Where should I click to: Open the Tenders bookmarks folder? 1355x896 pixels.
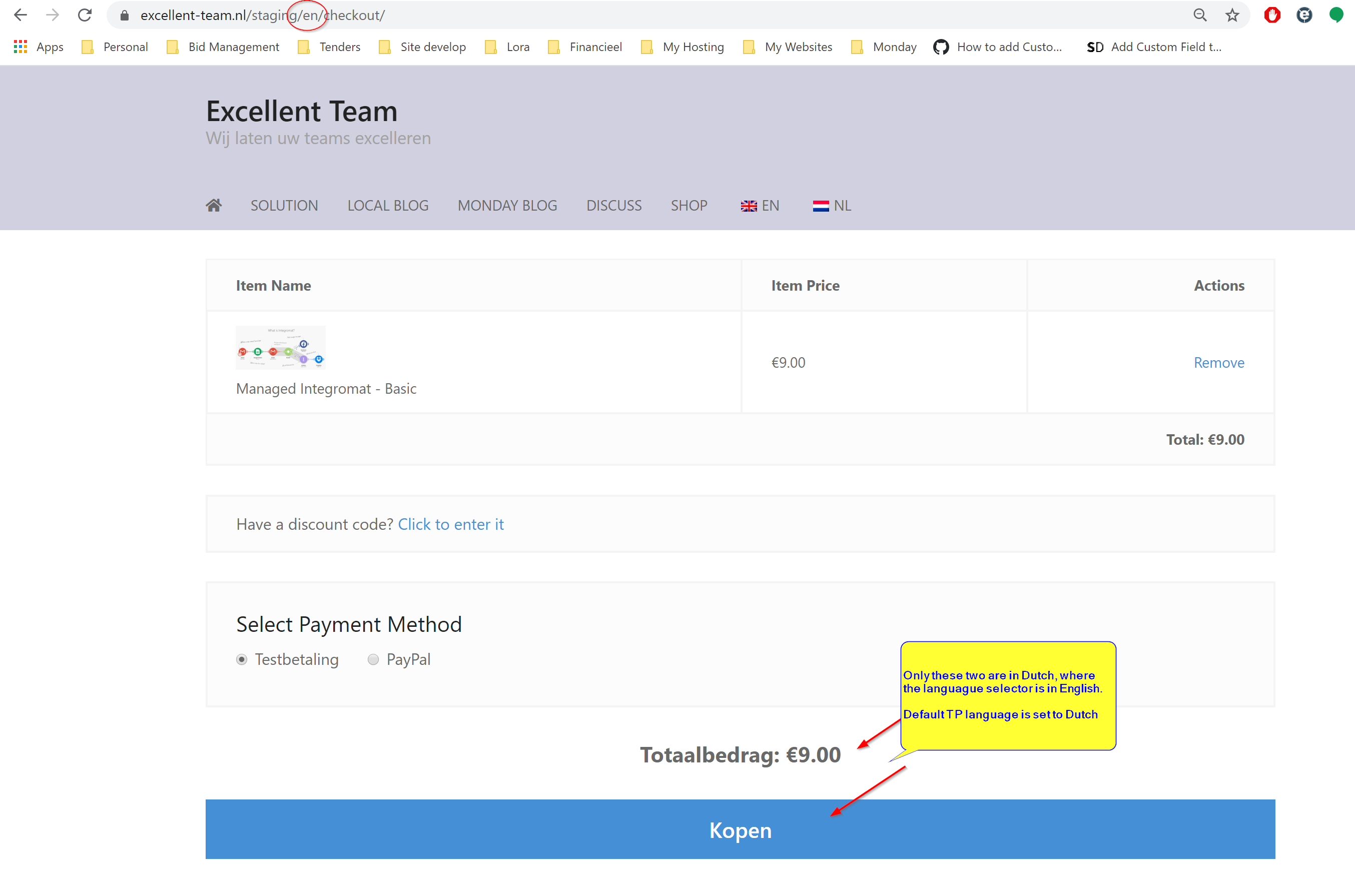[329, 47]
